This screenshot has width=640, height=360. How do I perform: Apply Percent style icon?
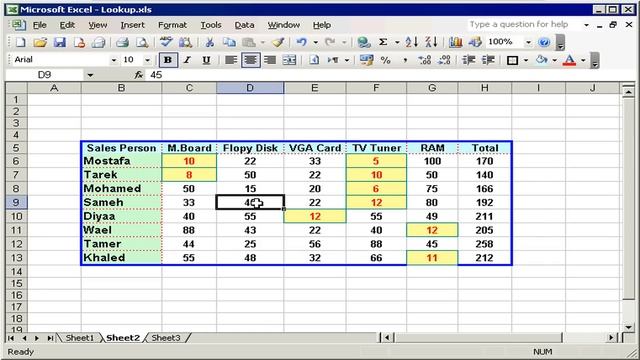pos(385,60)
